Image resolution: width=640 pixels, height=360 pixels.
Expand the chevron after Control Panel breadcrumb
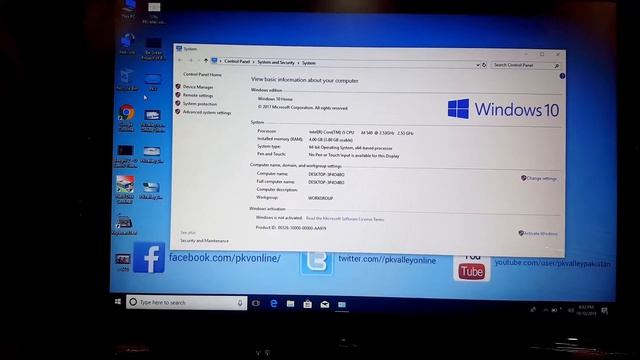click(x=253, y=62)
